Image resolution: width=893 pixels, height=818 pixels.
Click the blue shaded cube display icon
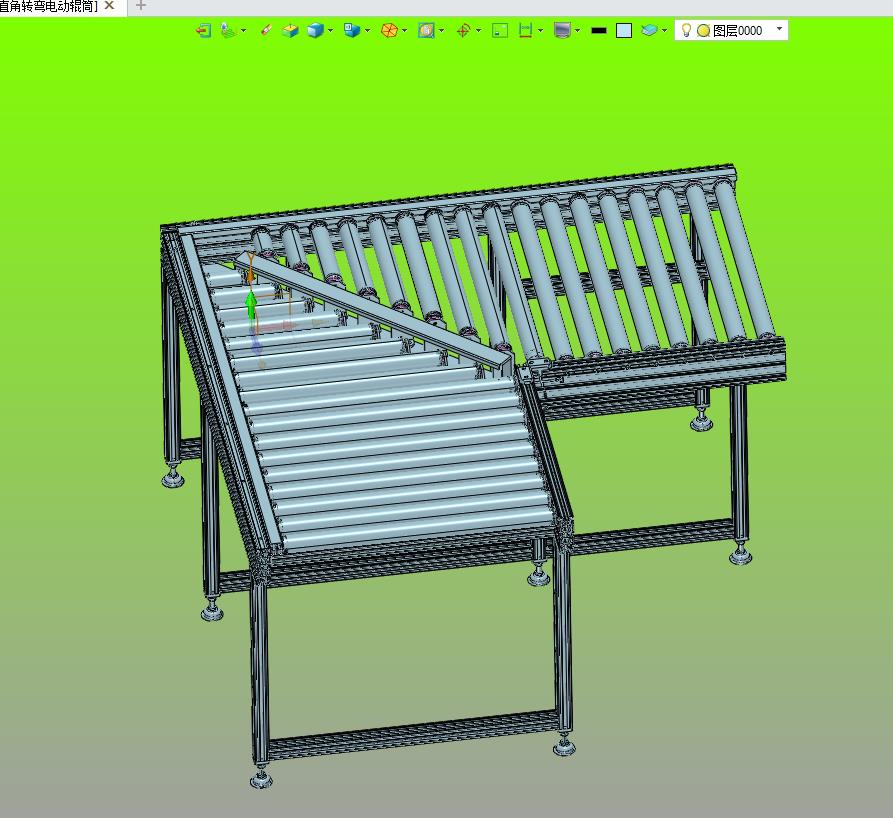click(x=315, y=30)
